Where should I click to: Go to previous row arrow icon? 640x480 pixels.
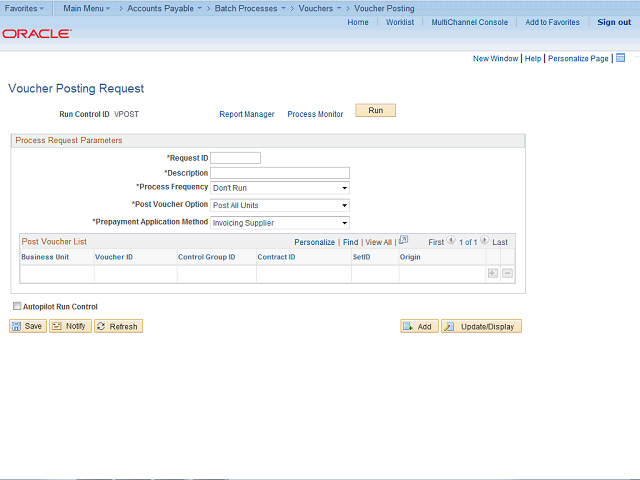coord(451,240)
